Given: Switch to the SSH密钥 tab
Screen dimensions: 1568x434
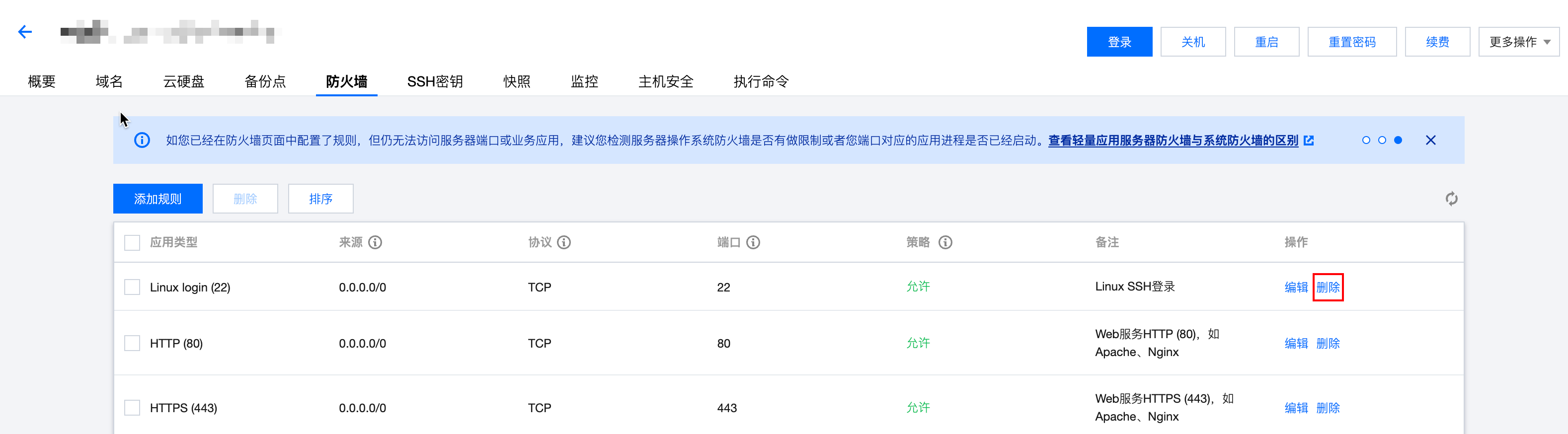Looking at the screenshot, I should [x=435, y=81].
